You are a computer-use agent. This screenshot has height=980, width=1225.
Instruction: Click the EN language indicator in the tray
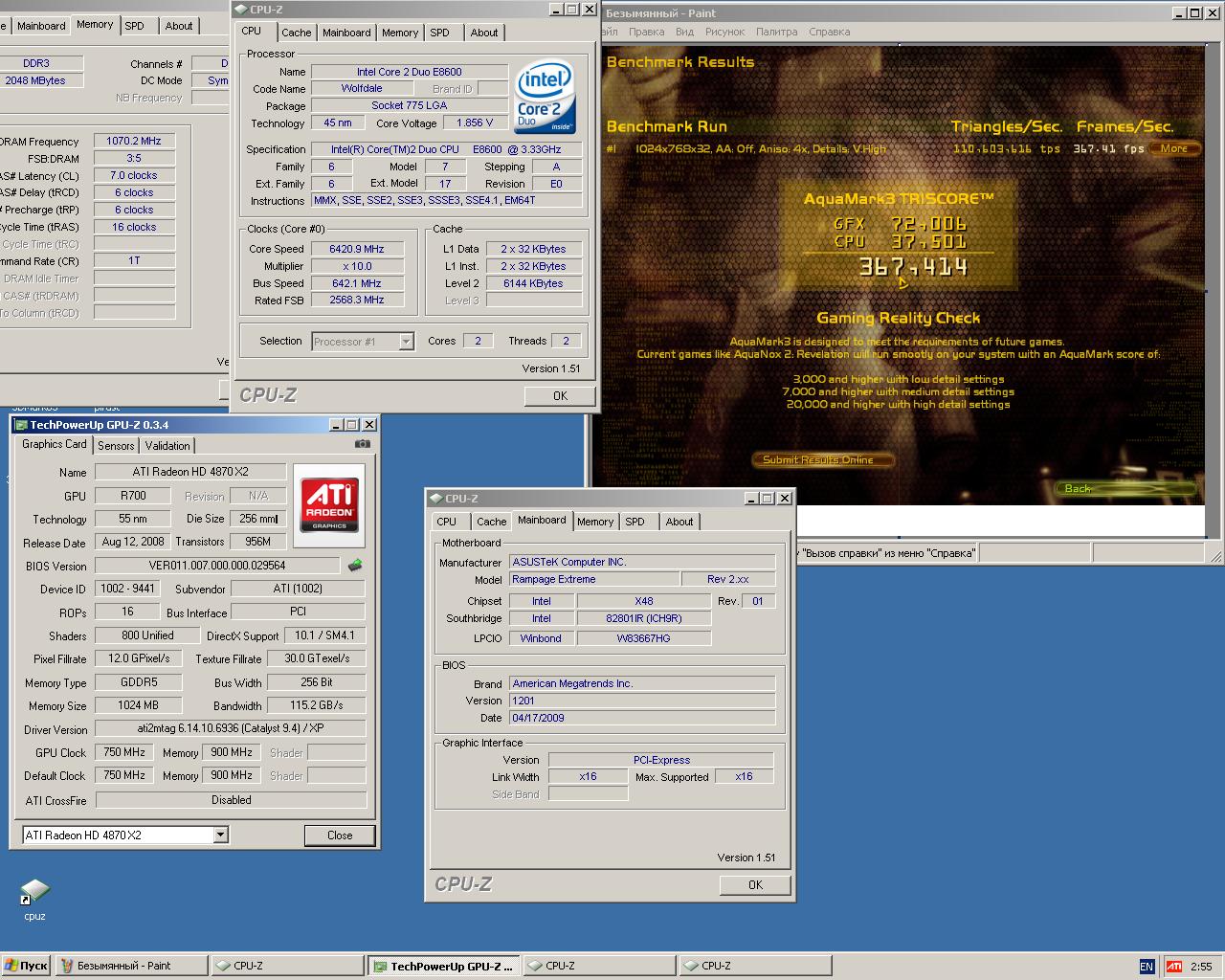(1147, 966)
